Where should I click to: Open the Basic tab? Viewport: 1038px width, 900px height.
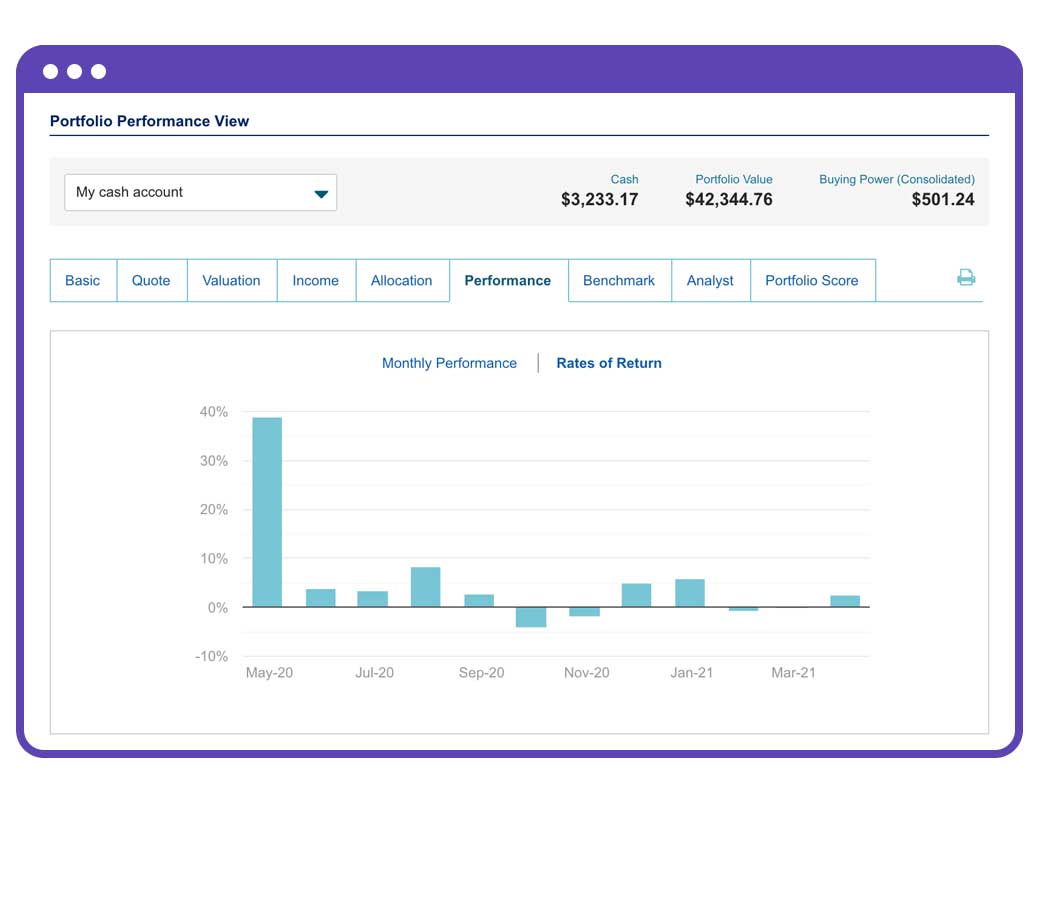pyautogui.click(x=82, y=281)
